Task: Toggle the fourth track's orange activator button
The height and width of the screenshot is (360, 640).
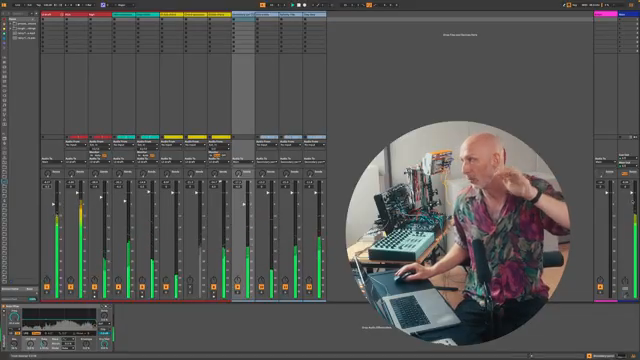Action: point(118,287)
